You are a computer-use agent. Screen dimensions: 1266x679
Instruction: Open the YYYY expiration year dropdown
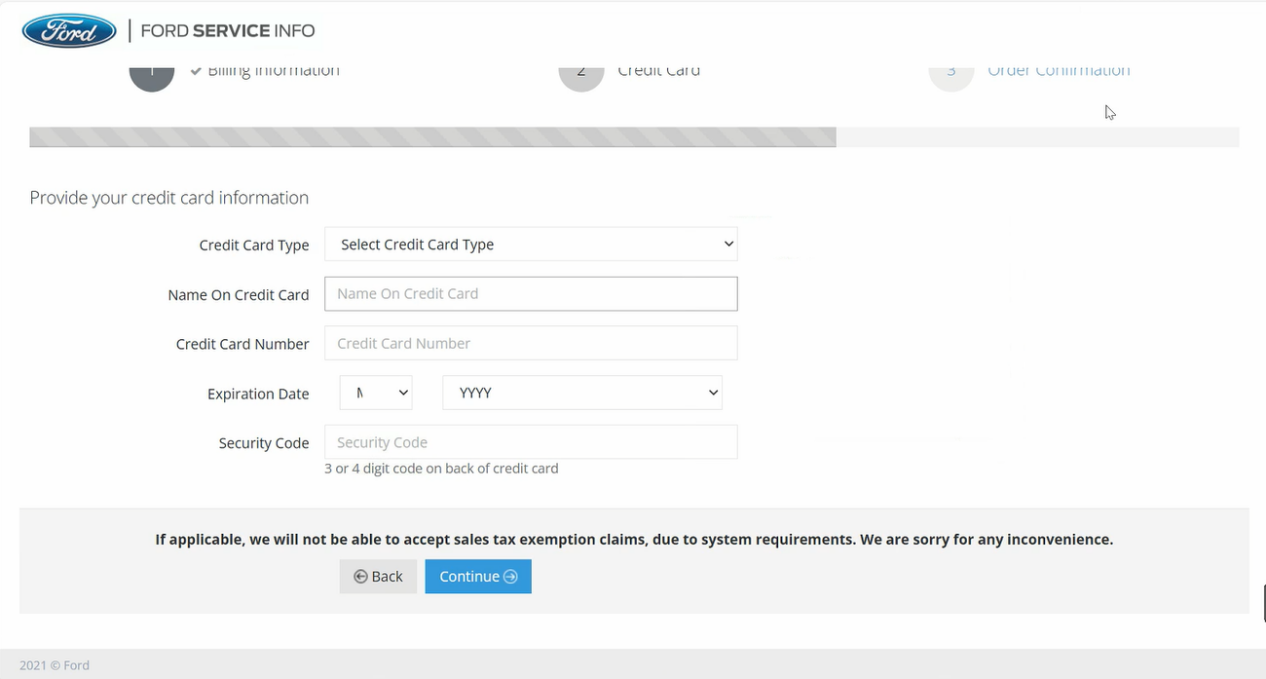[x=582, y=393]
